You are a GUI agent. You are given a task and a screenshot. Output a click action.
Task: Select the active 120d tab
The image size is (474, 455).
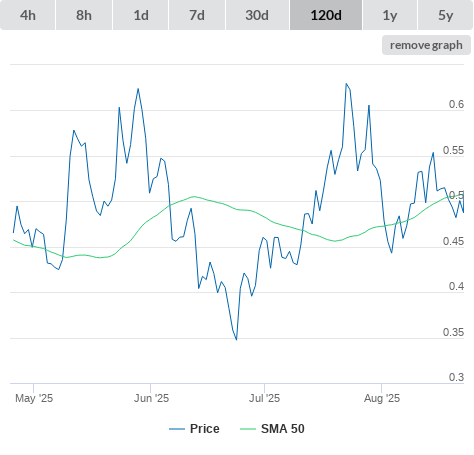pos(326,15)
